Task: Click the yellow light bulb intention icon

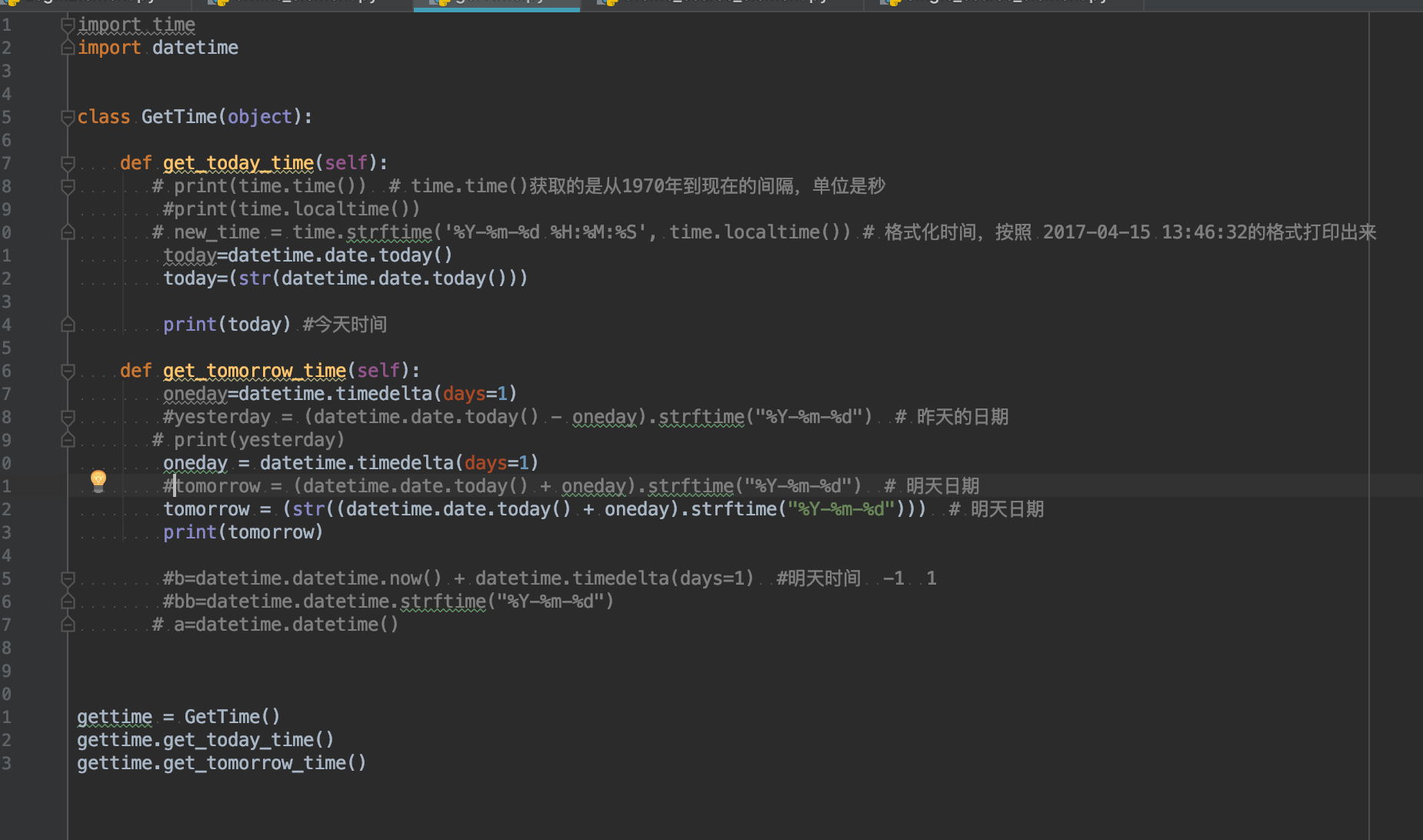Action: (x=98, y=481)
